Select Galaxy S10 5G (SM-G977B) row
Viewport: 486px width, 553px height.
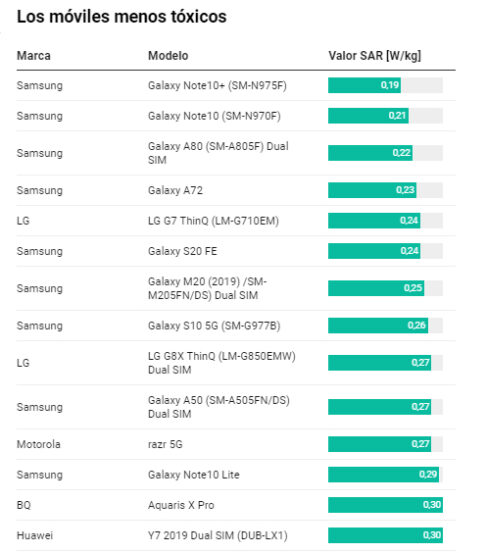click(236, 326)
